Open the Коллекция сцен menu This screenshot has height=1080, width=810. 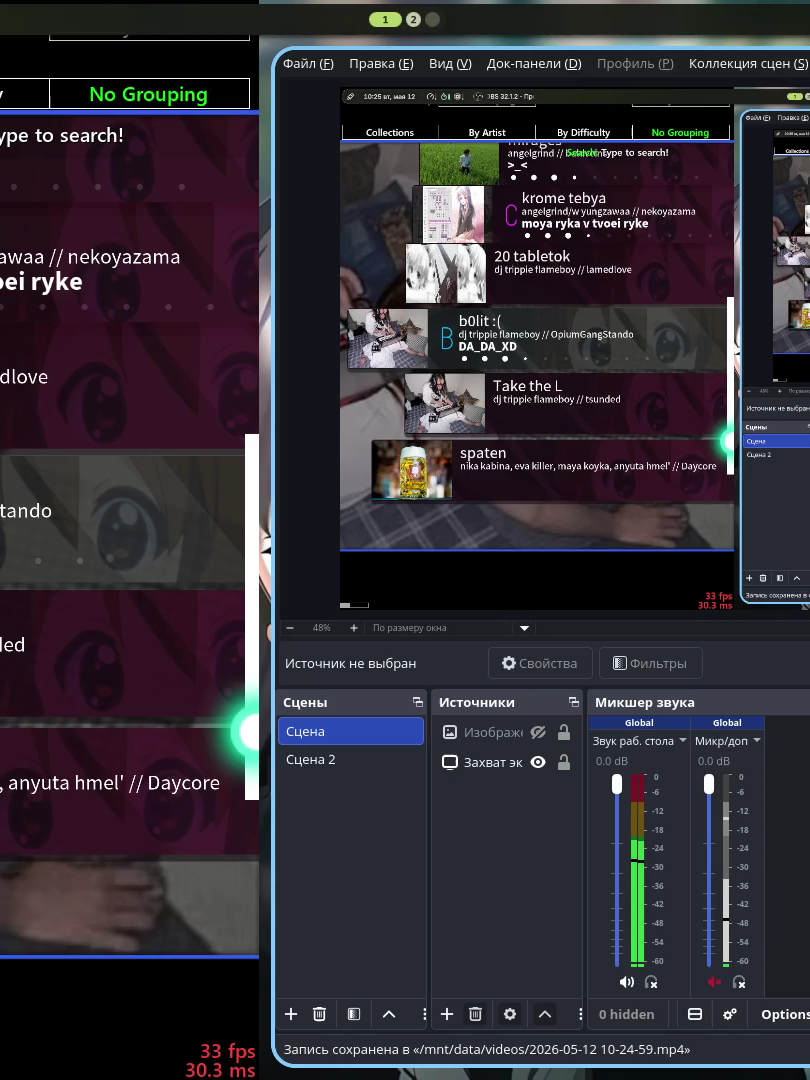pos(748,63)
